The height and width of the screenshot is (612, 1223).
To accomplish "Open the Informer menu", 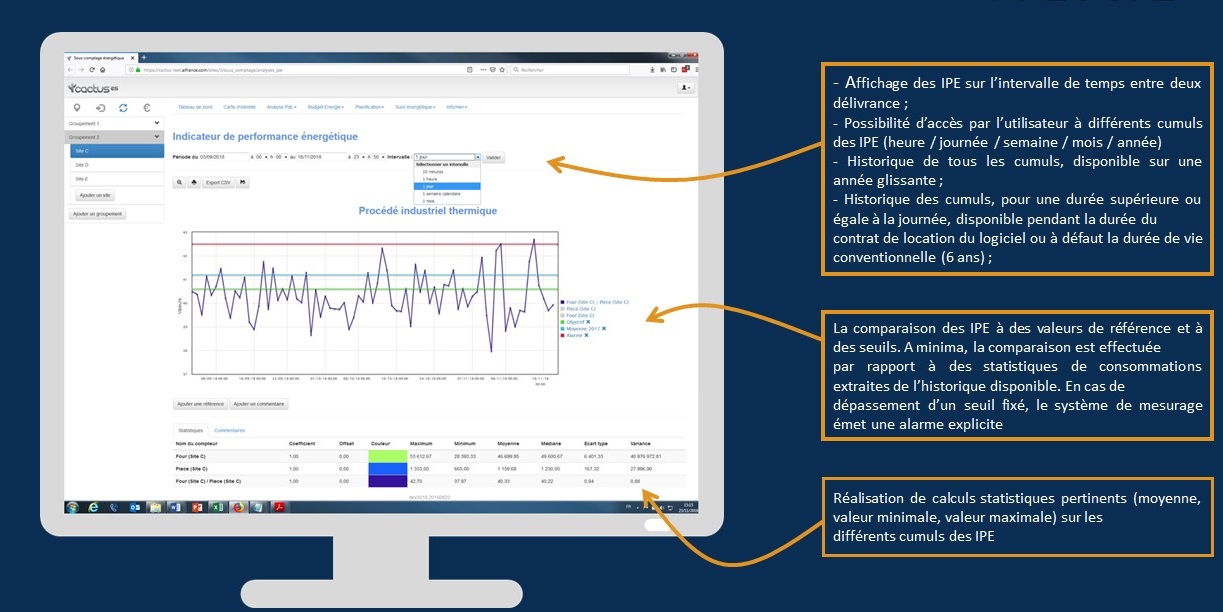I will click(457, 107).
